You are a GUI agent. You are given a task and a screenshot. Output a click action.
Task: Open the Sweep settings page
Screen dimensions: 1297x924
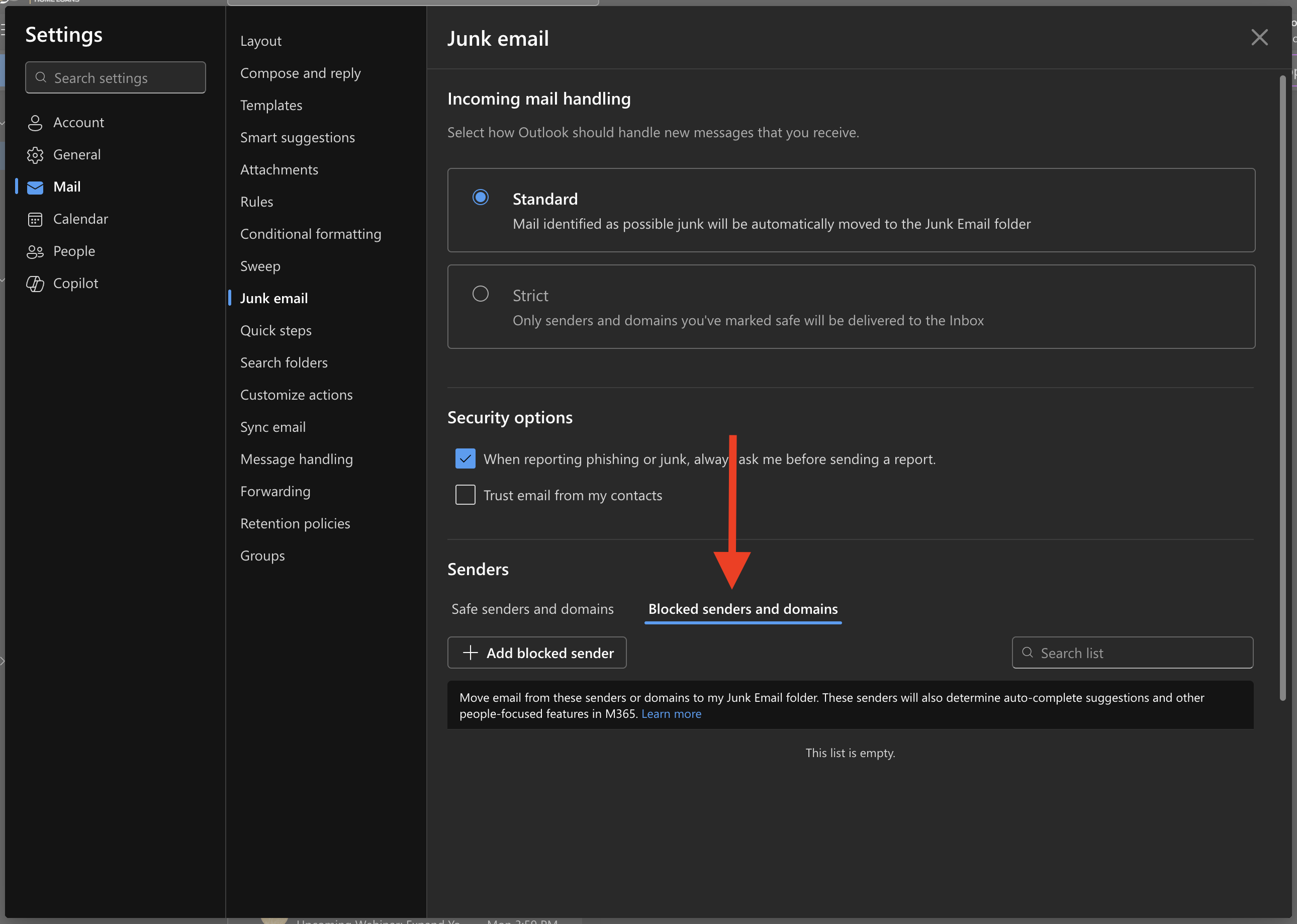tap(260, 266)
